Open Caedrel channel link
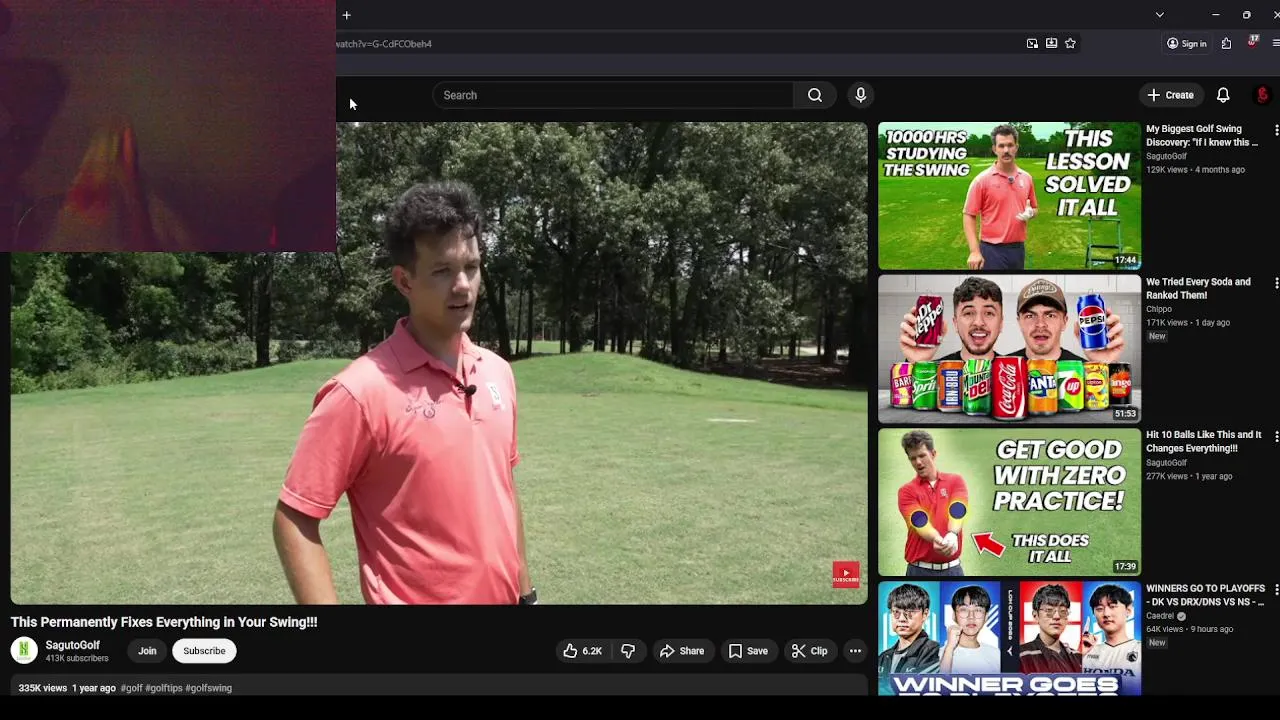The height and width of the screenshot is (720, 1280). 1160,616
